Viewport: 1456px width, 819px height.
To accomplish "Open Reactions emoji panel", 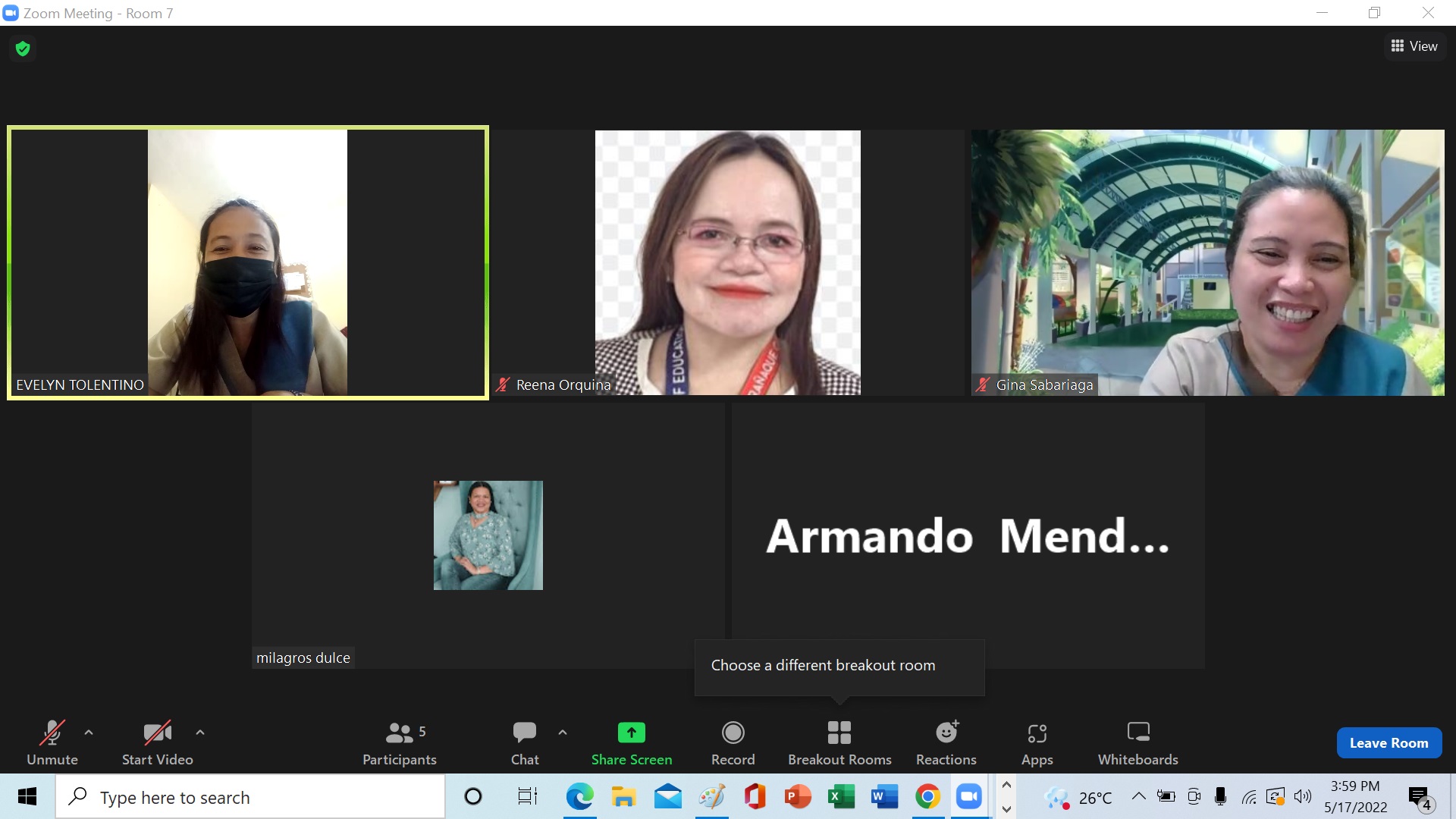I will [x=946, y=743].
